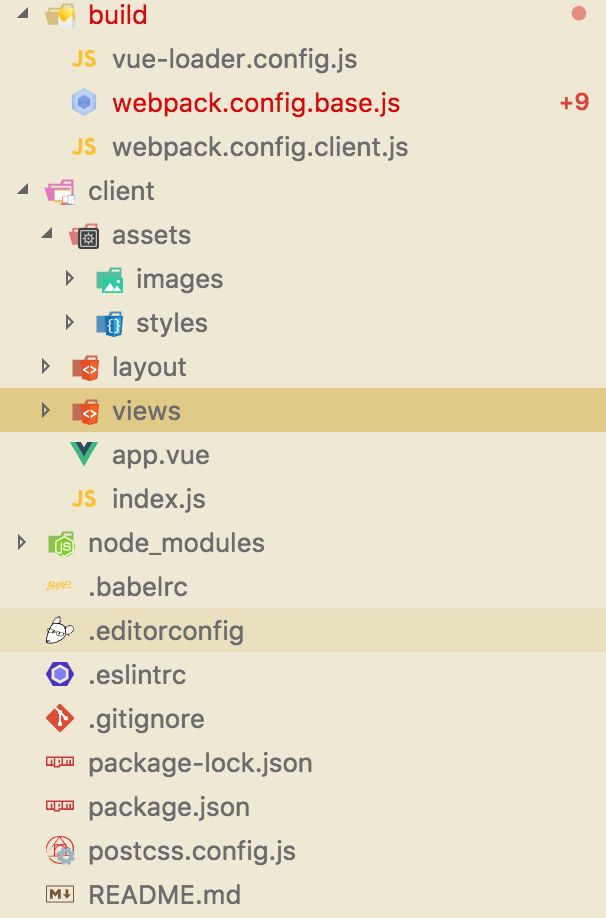Screen dimensions: 606x918
Task: Click the git icon beside .gitignore
Action: [60, 718]
